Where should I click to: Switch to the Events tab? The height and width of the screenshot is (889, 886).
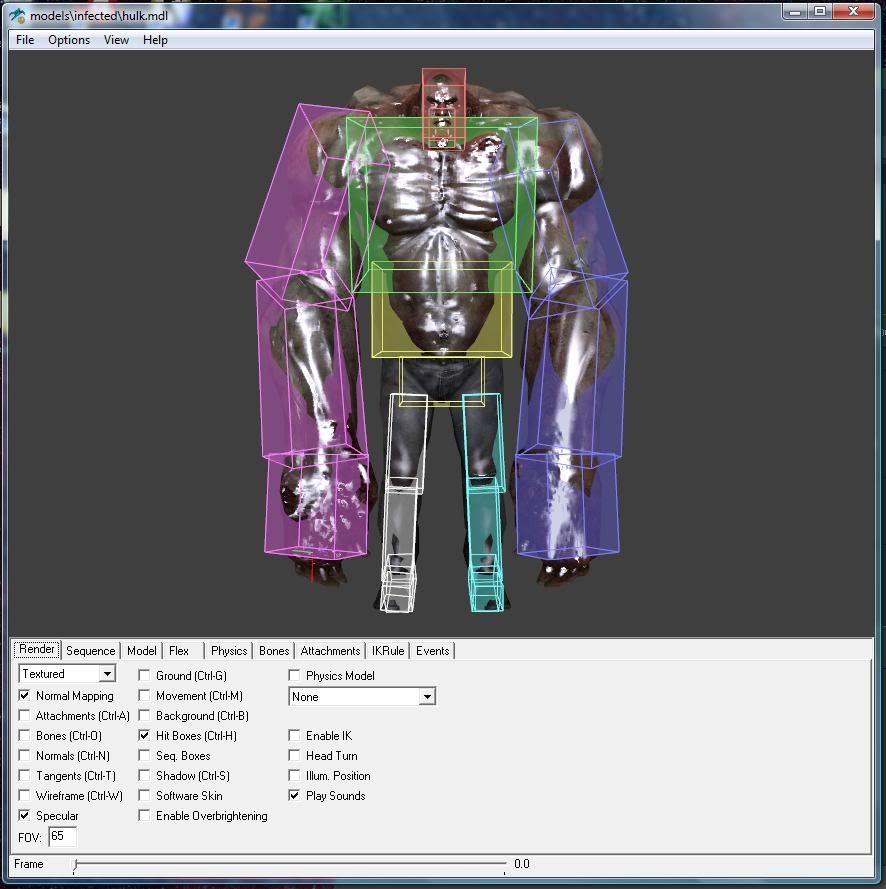click(433, 650)
